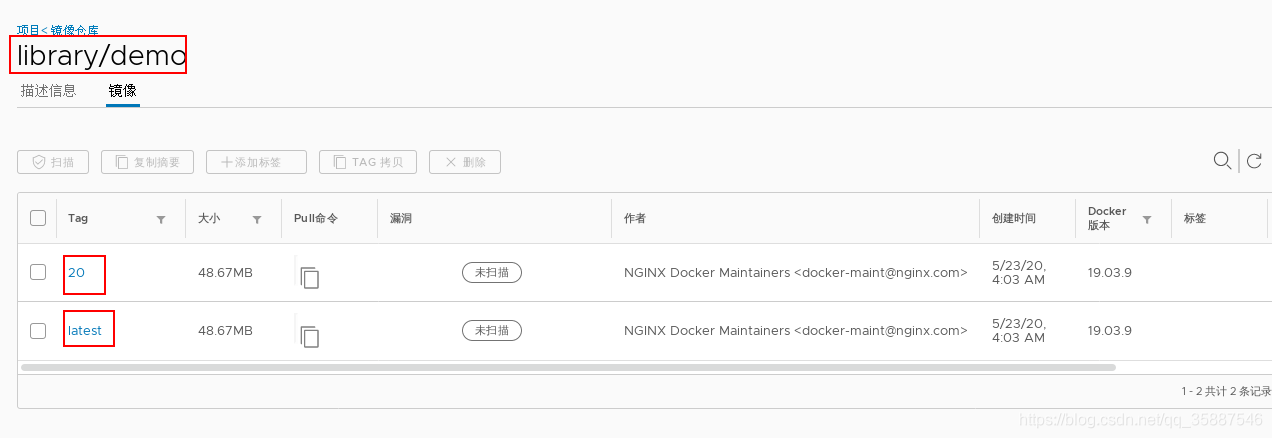Refresh the image list
1272x438 pixels.
tap(1253, 161)
